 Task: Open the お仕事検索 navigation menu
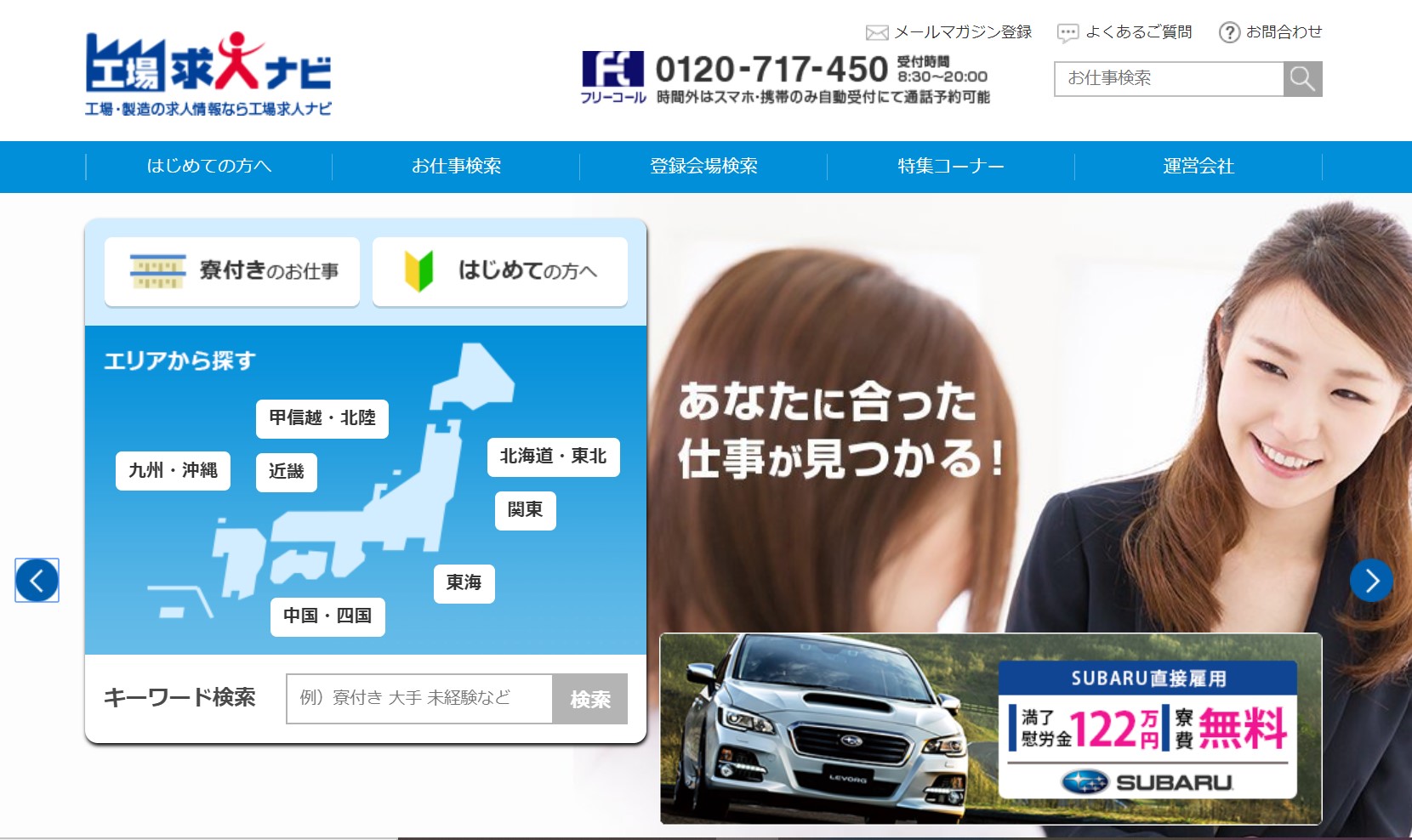pyautogui.click(x=456, y=167)
